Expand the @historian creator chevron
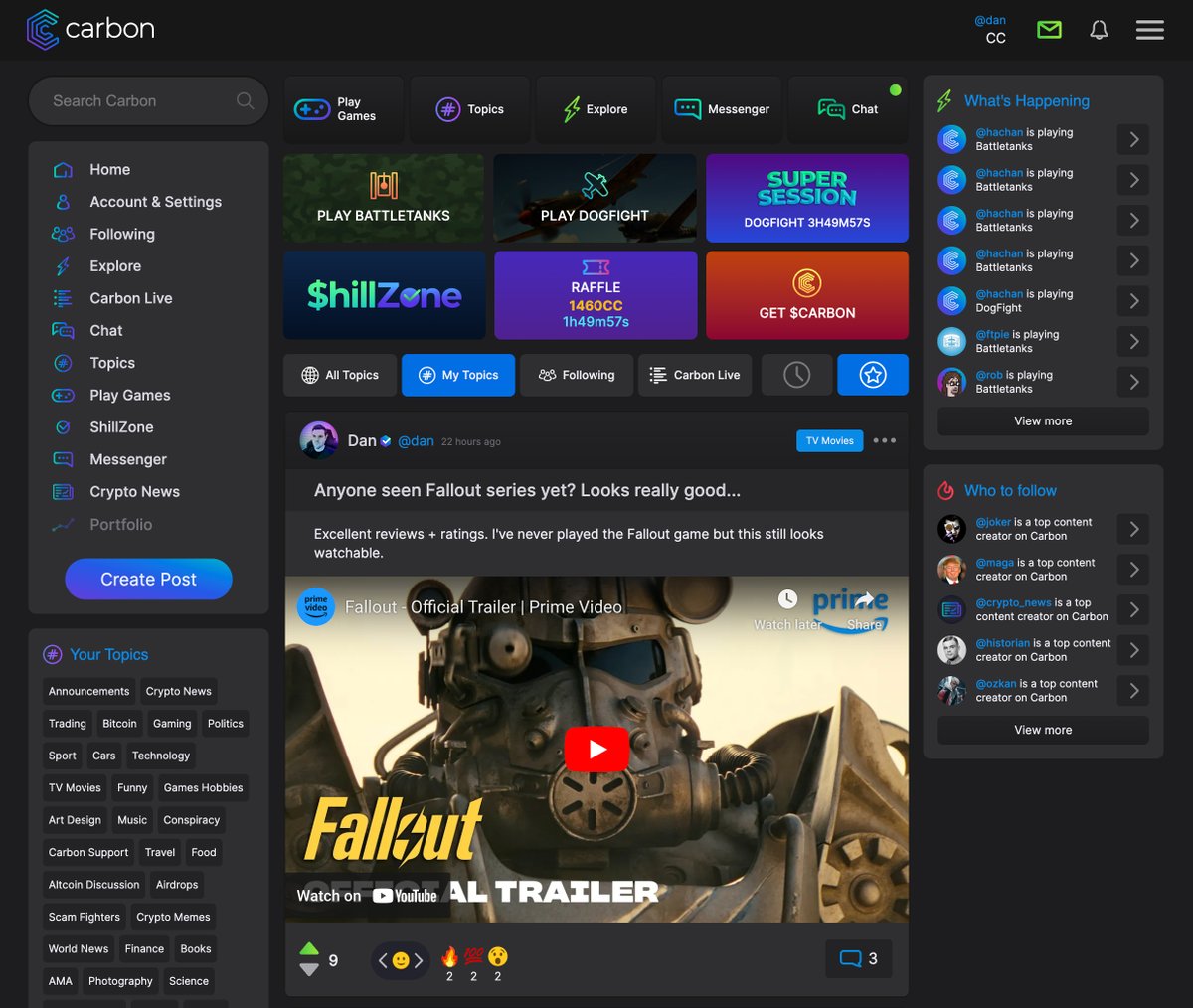This screenshot has height=1008, width=1193. click(x=1133, y=650)
